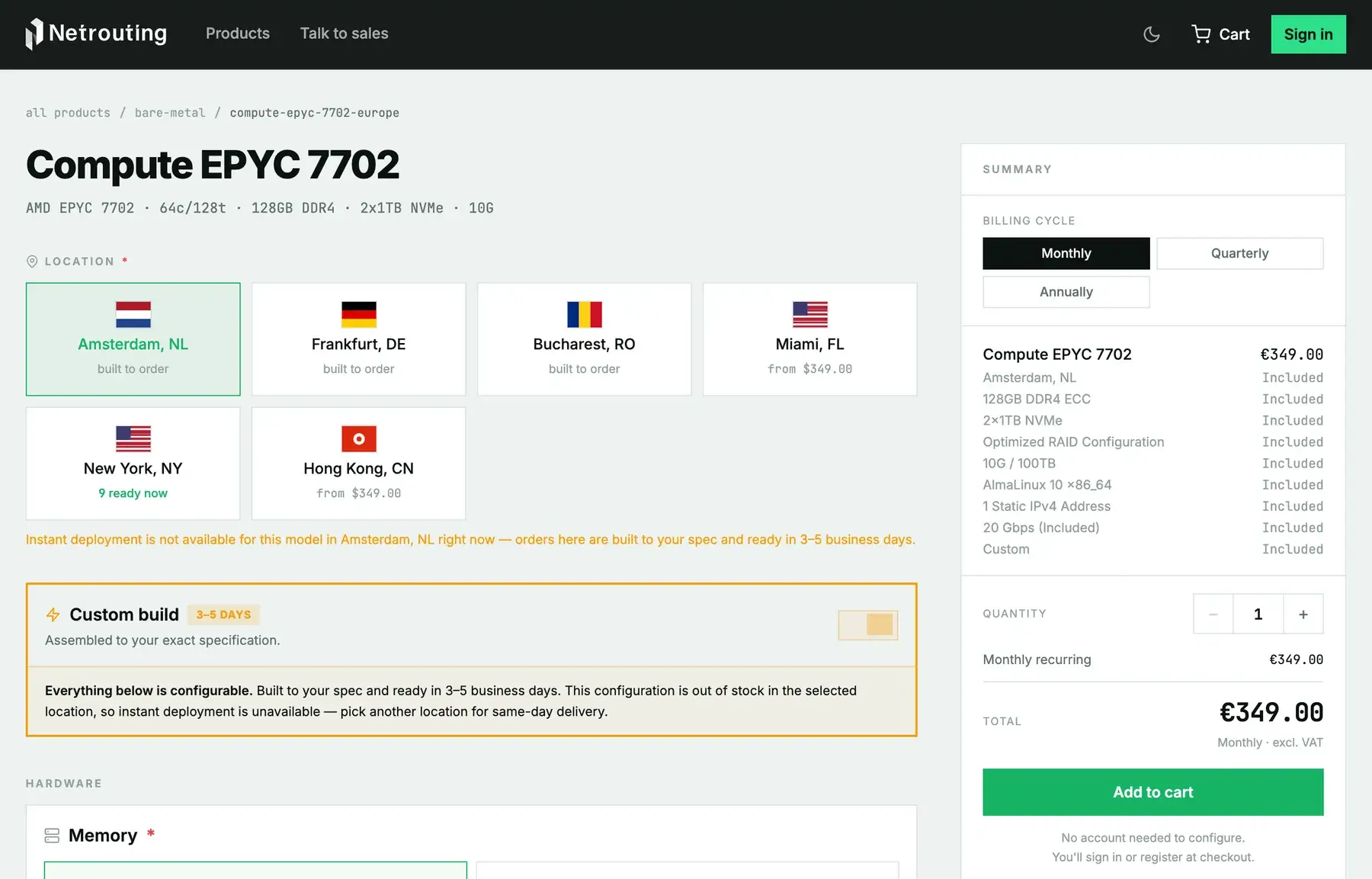Go to bare-metal breadcrumb

(170, 113)
